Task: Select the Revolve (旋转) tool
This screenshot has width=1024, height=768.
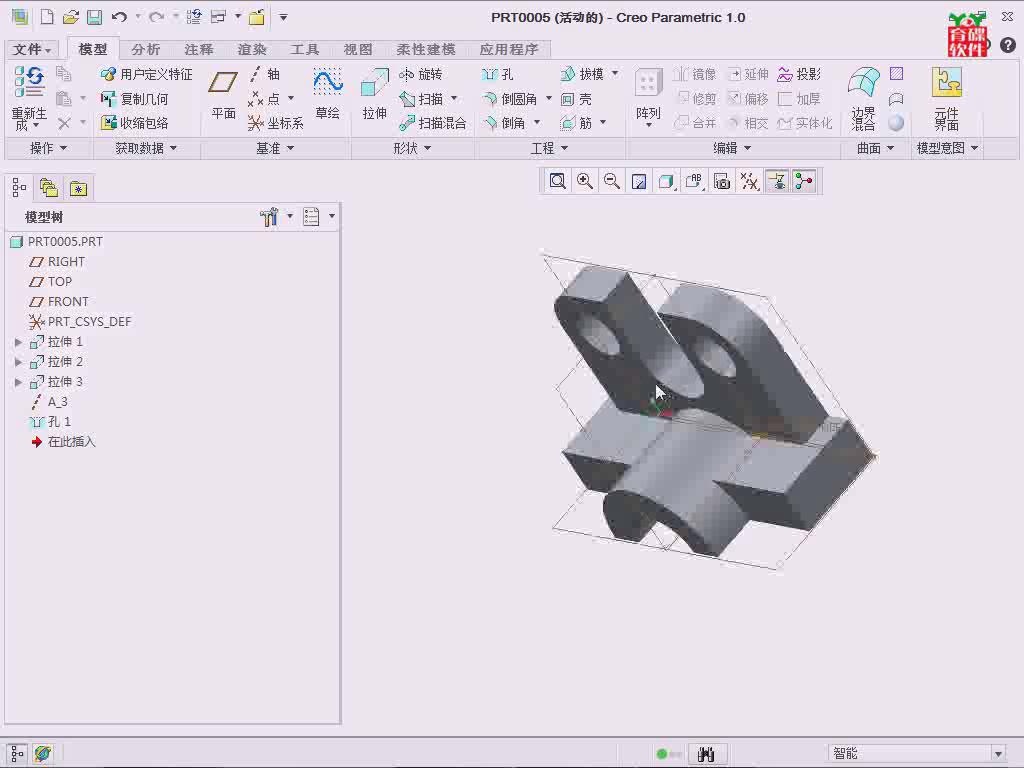Action: [x=421, y=74]
